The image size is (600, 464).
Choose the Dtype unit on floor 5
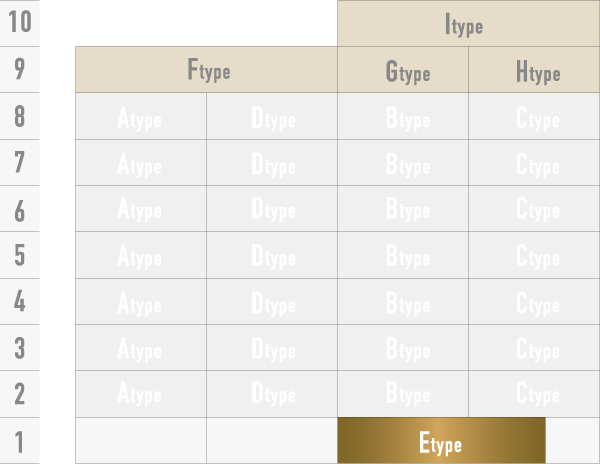point(272,255)
